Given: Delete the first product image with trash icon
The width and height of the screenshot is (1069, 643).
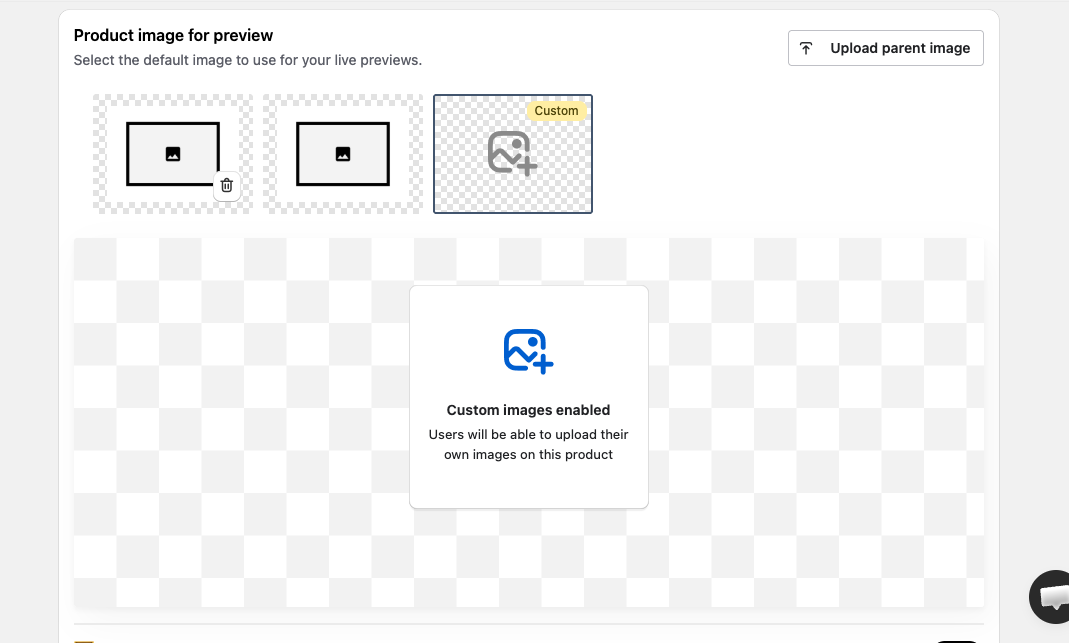Looking at the screenshot, I should [227, 185].
